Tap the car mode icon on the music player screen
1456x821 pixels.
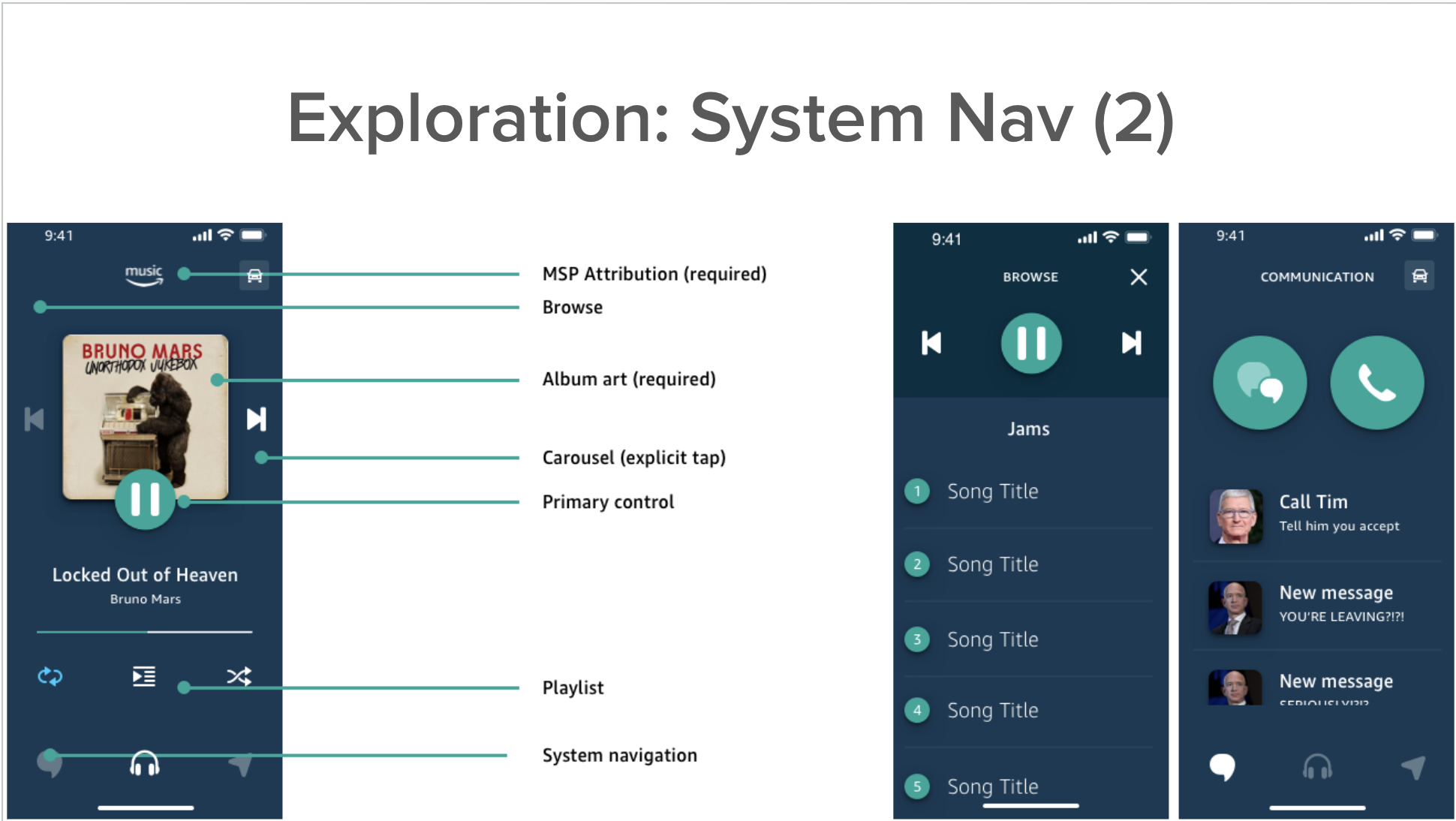(254, 275)
